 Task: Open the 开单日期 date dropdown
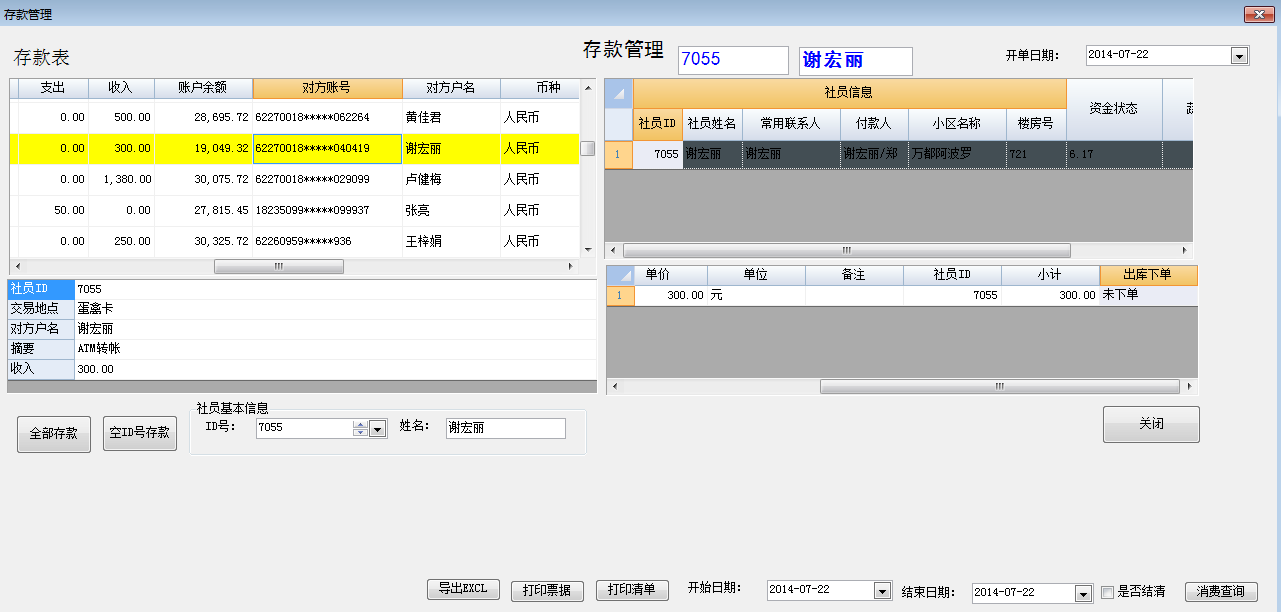pyautogui.click(x=1240, y=56)
